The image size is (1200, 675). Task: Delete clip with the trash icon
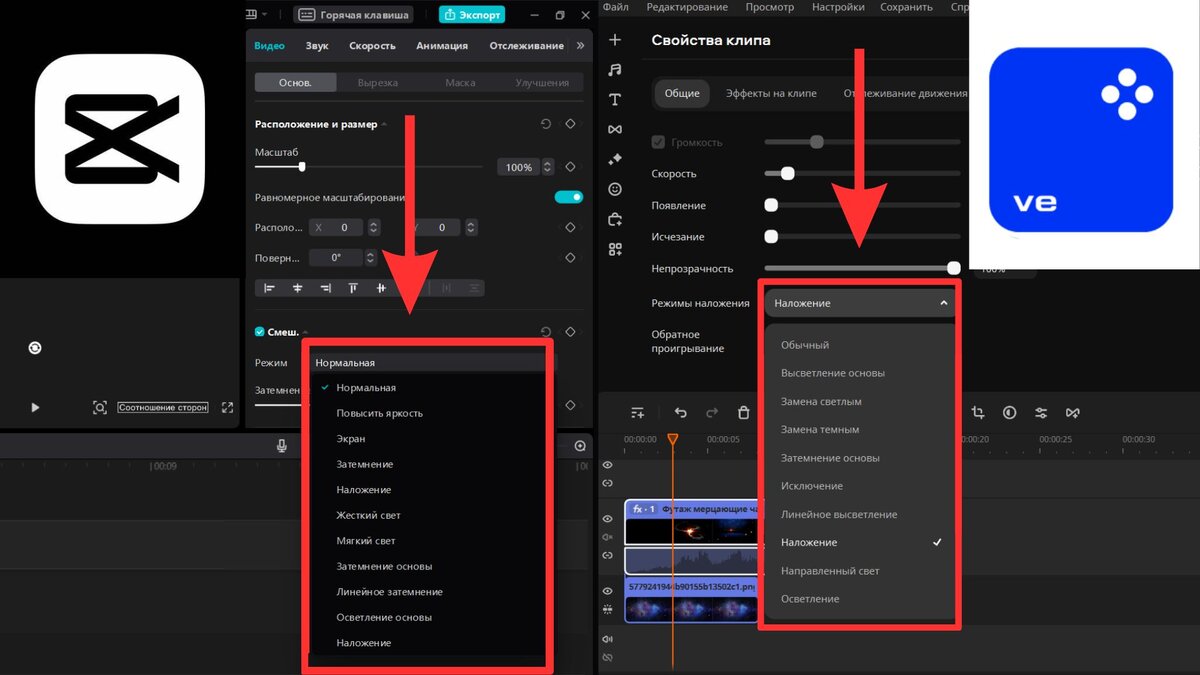(743, 413)
